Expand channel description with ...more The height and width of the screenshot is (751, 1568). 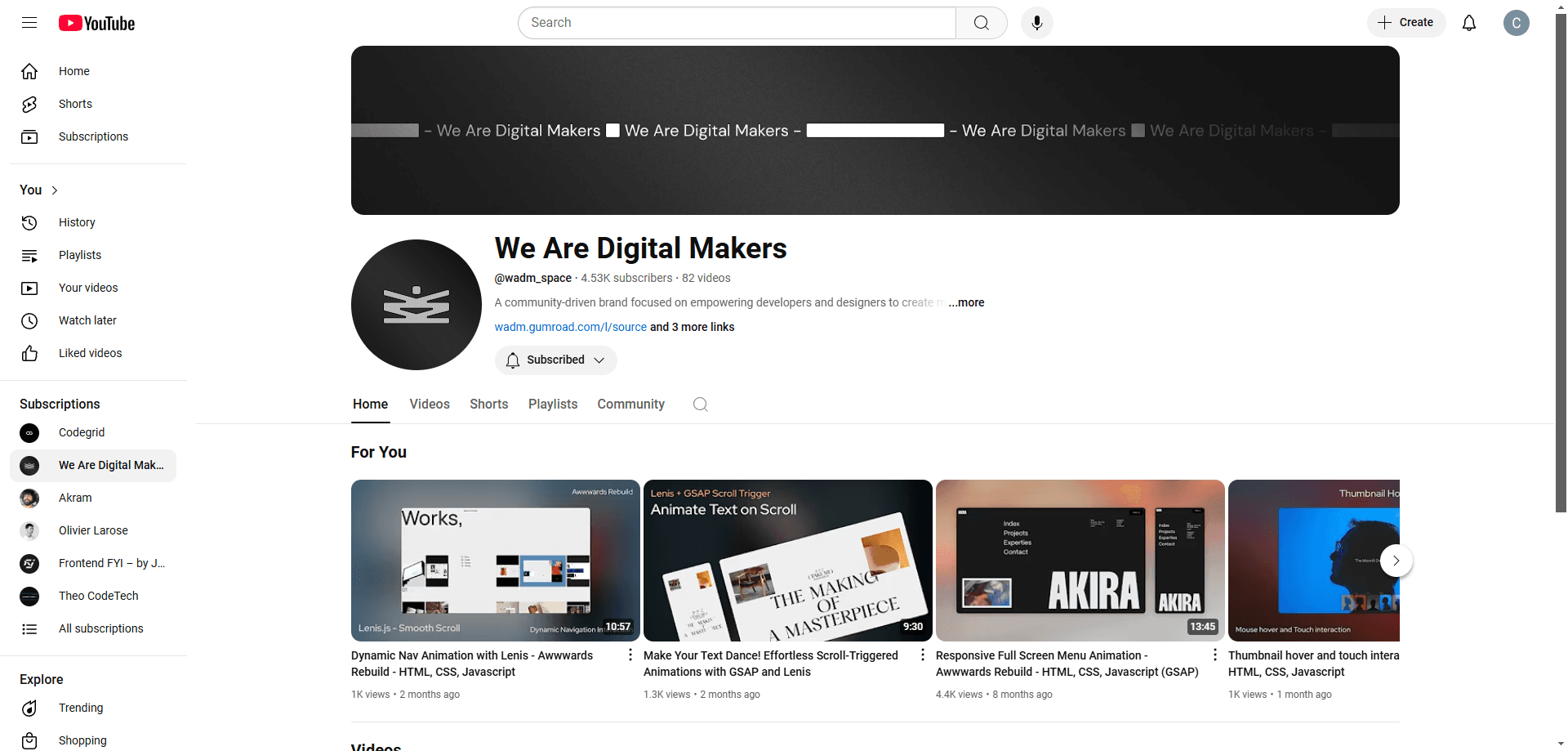966,302
